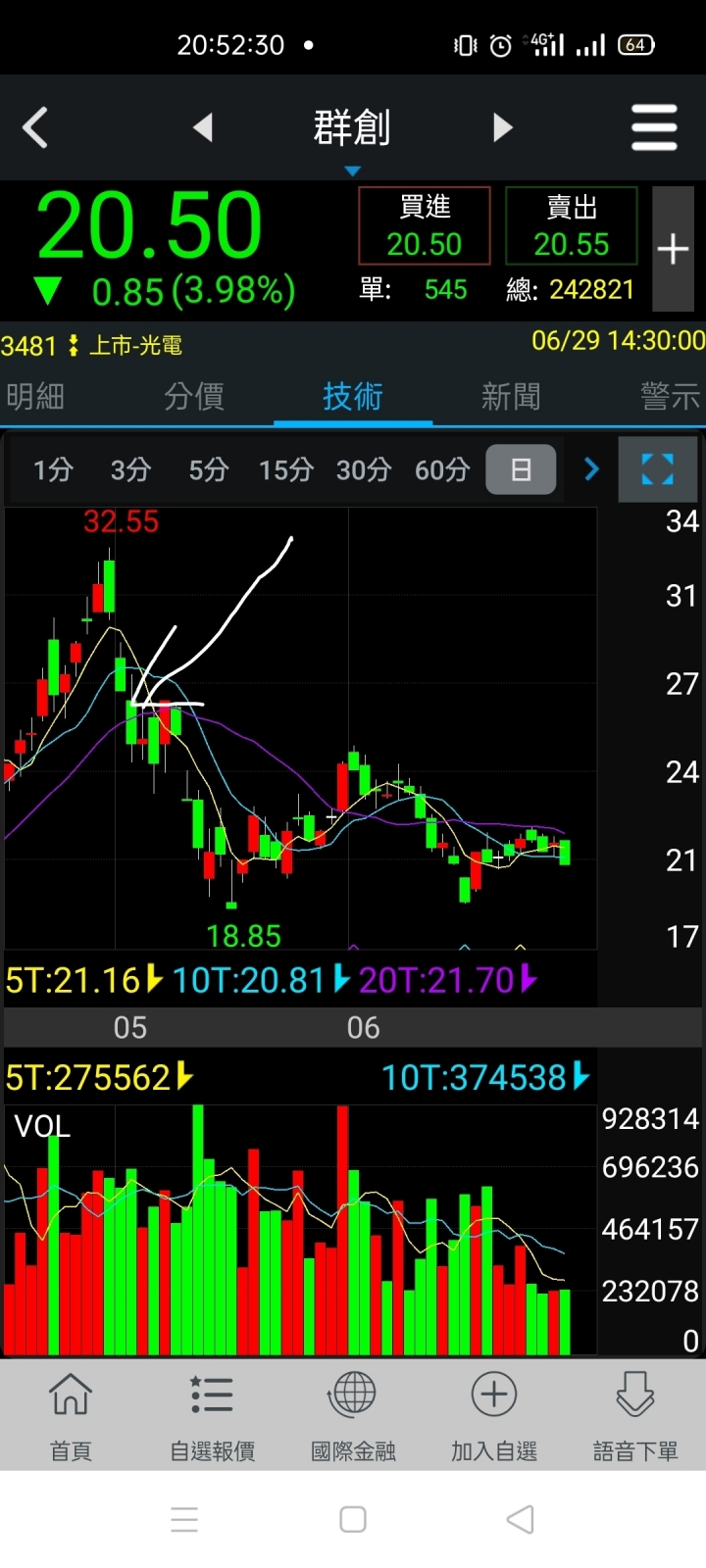Tap the back arrow in the header

point(35,127)
